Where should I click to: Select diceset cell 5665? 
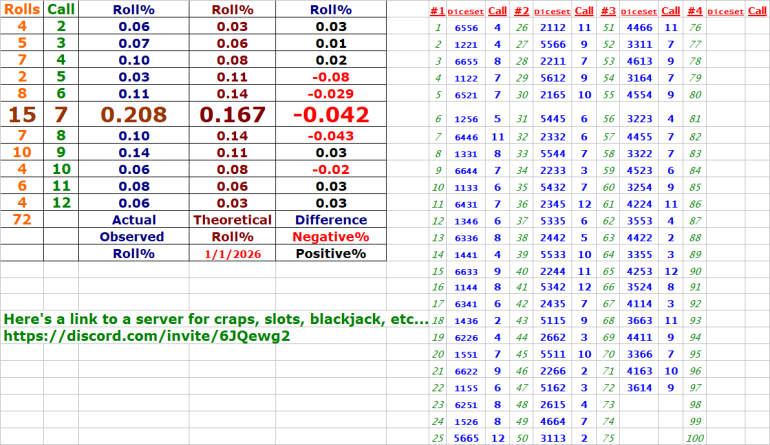click(466, 438)
